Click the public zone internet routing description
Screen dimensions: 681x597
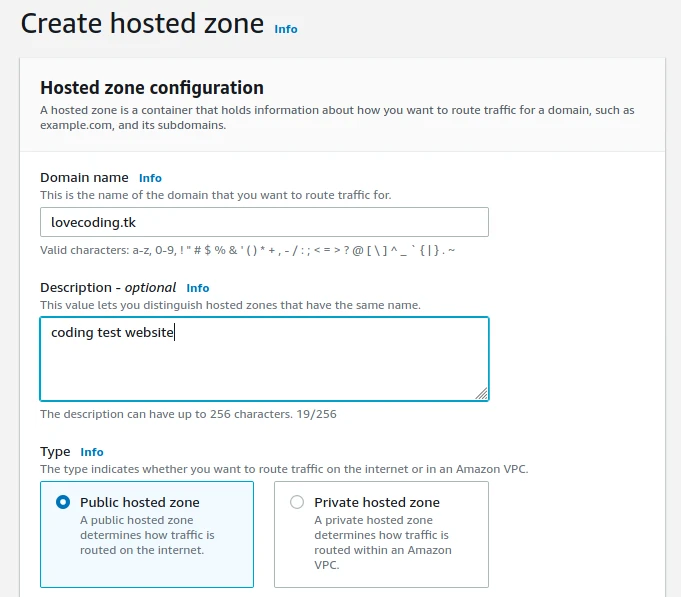click(x=147, y=535)
